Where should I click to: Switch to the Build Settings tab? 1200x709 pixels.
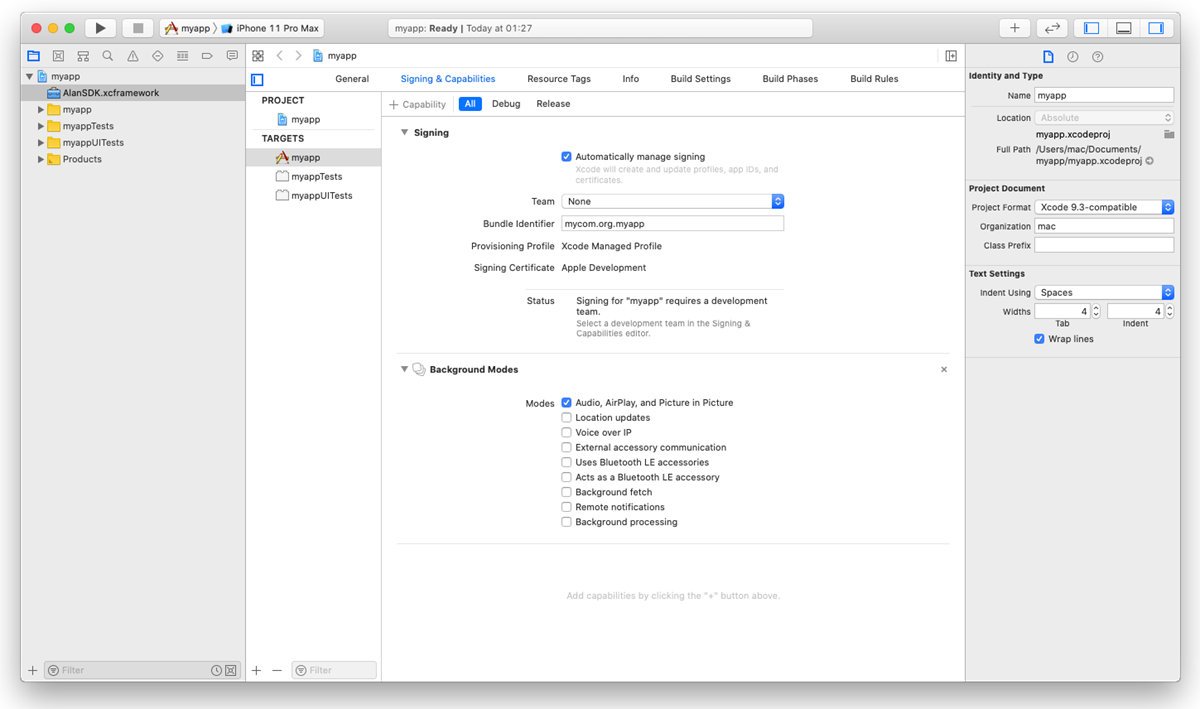pyautogui.click(x=700, y=79)
